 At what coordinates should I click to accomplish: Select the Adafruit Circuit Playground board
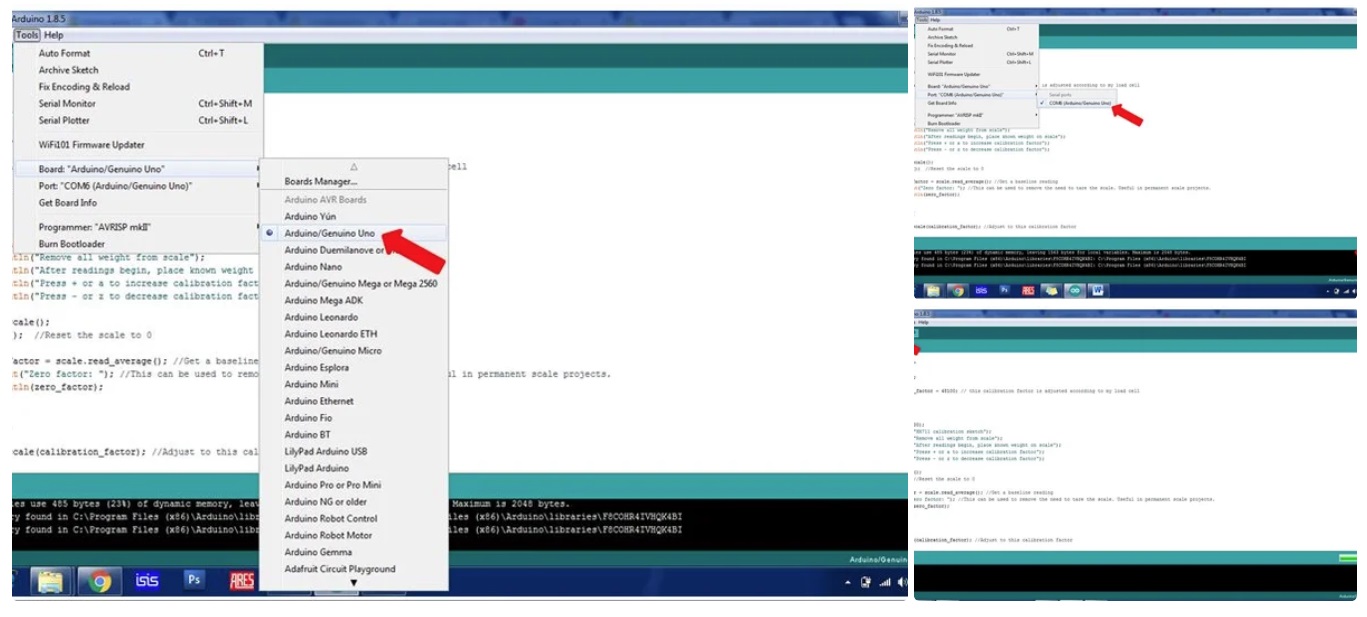click(x=354, y=569)
